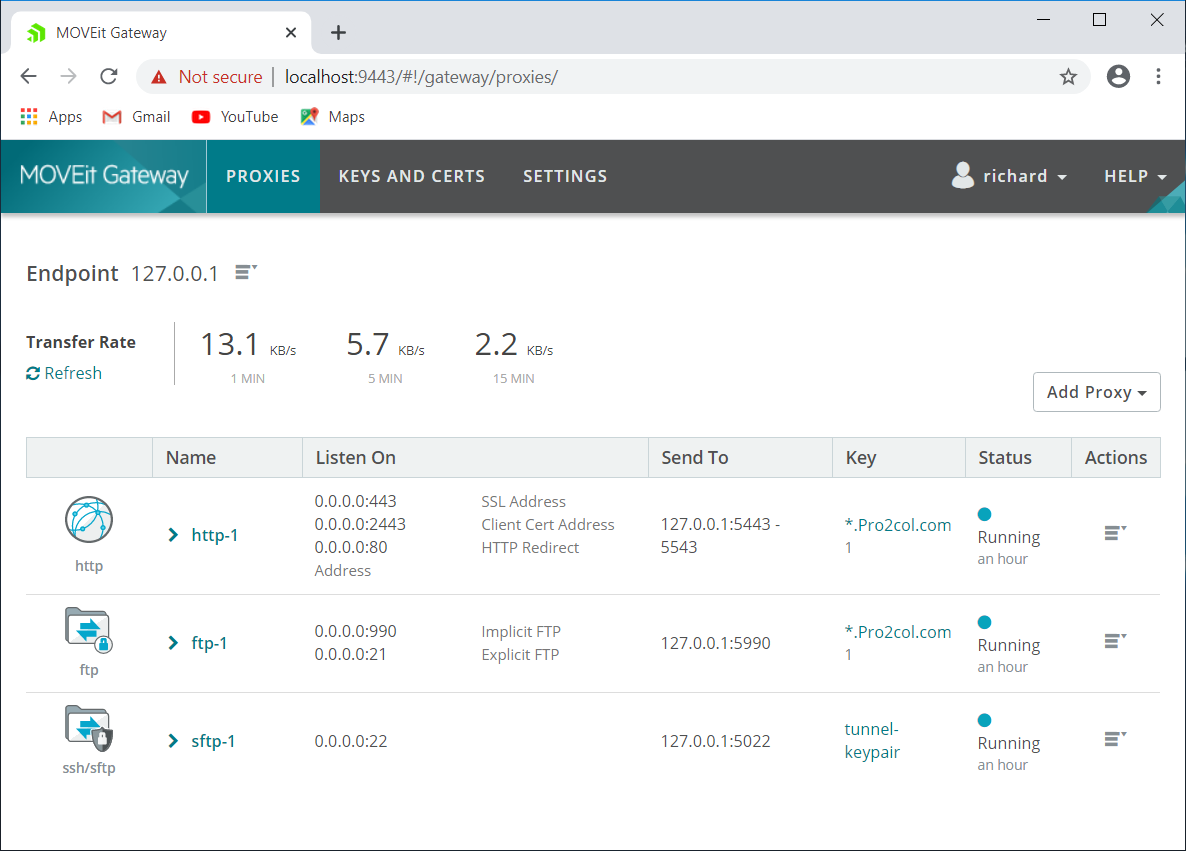
Task: Open the SETTINGS tab
Action: click(x=565, y=176)
